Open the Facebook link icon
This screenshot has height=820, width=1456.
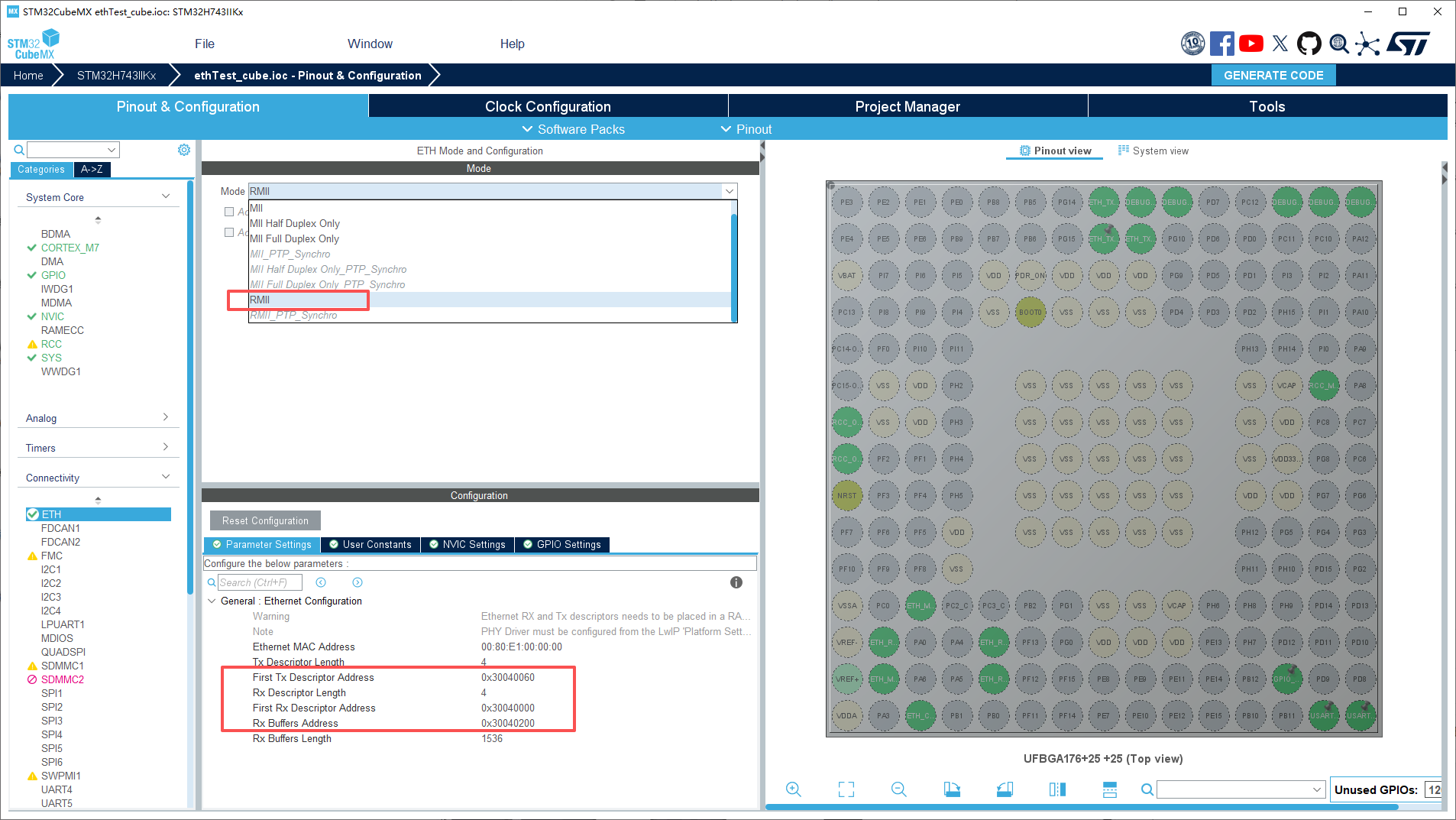(1221, 44)
